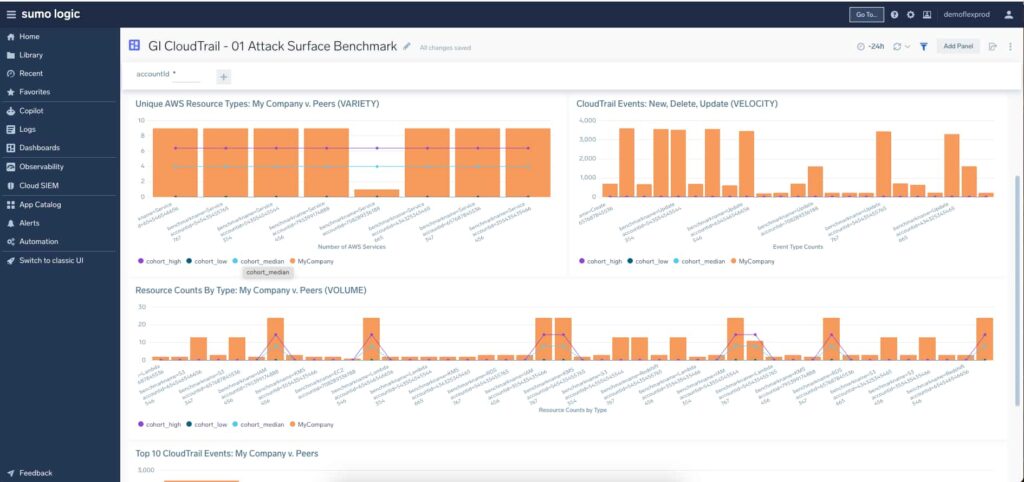
Task: Click the plus icon to add filter
Action: pyautogui.click(x=223, y=77)
